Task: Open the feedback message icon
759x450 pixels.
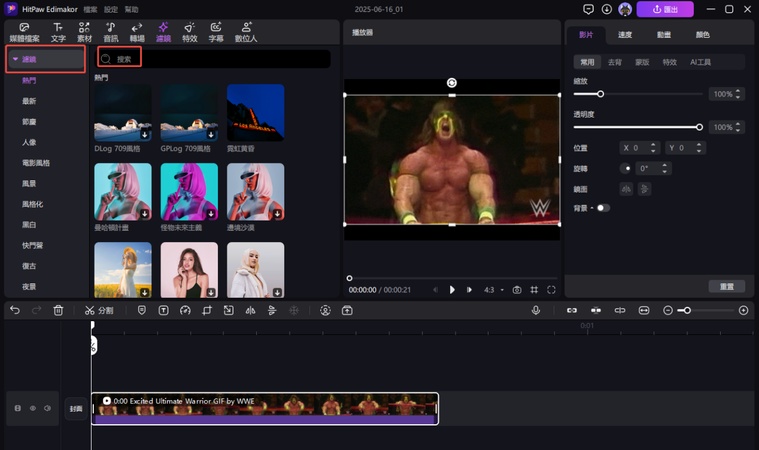Action: [588, 9]
